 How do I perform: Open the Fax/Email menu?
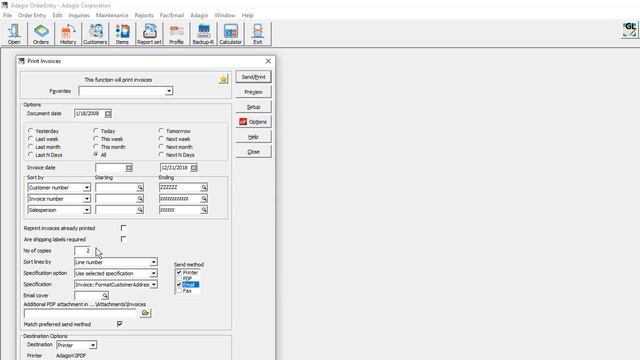click(172, 15)
